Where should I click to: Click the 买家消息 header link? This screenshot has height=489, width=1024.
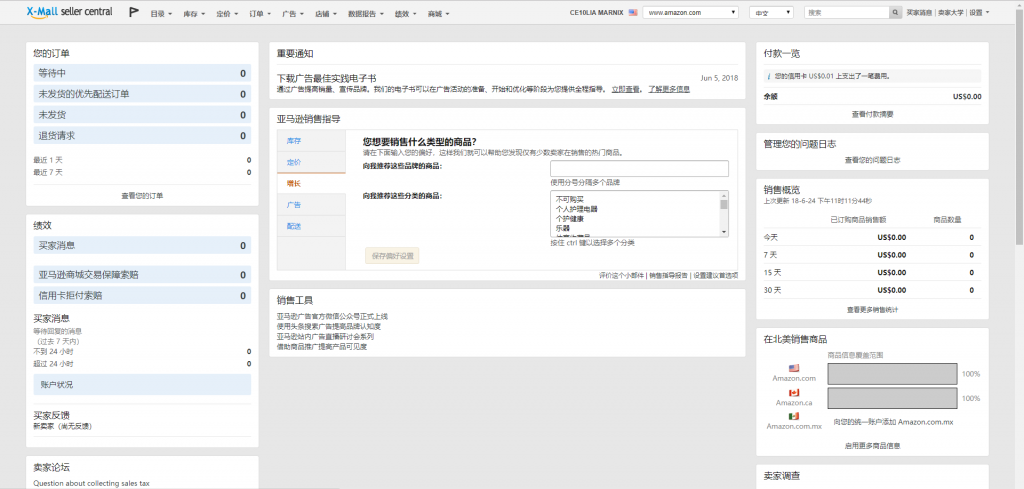(x=919, y=12)
